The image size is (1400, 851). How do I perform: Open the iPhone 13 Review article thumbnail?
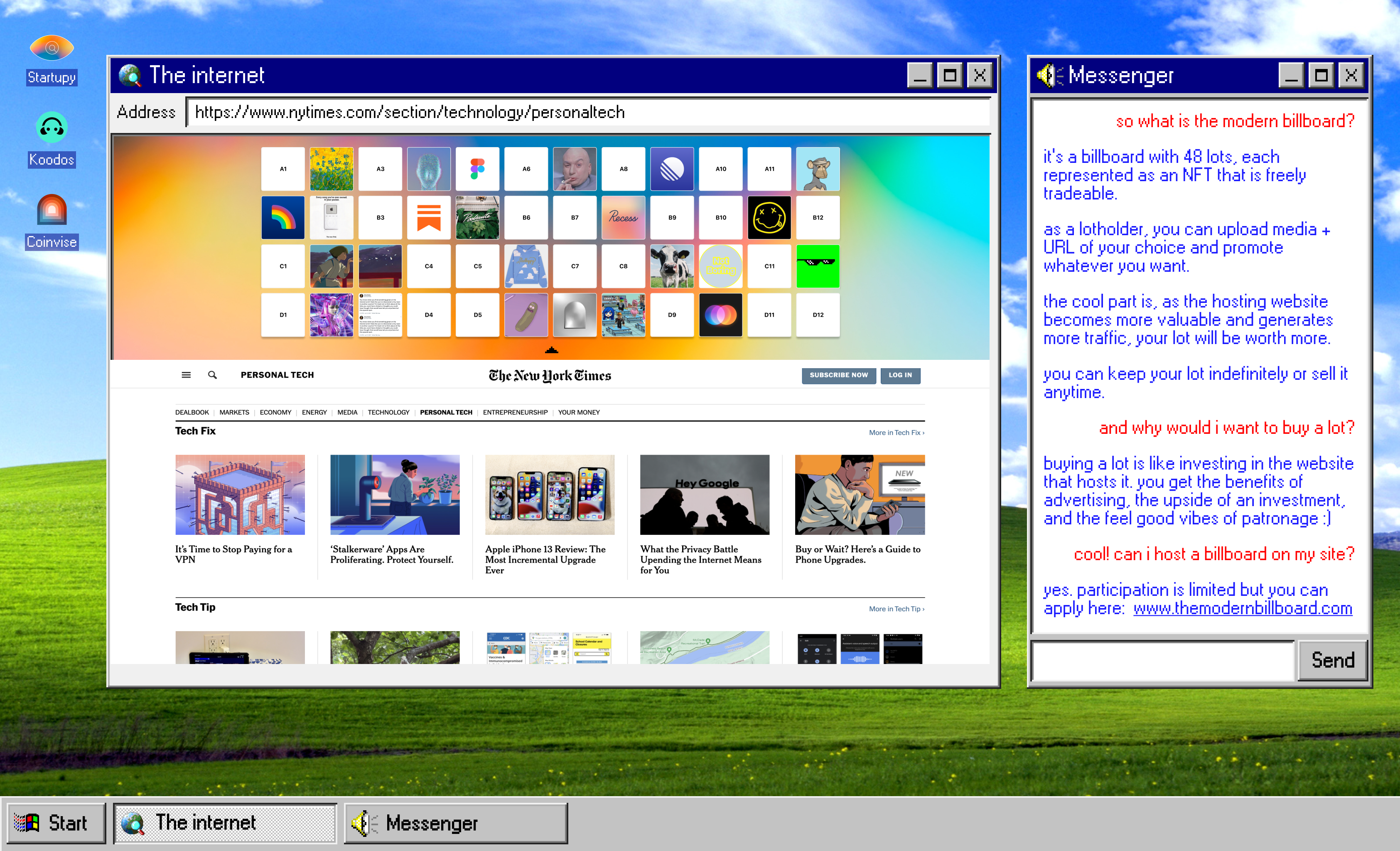click(x=550, y=494)
